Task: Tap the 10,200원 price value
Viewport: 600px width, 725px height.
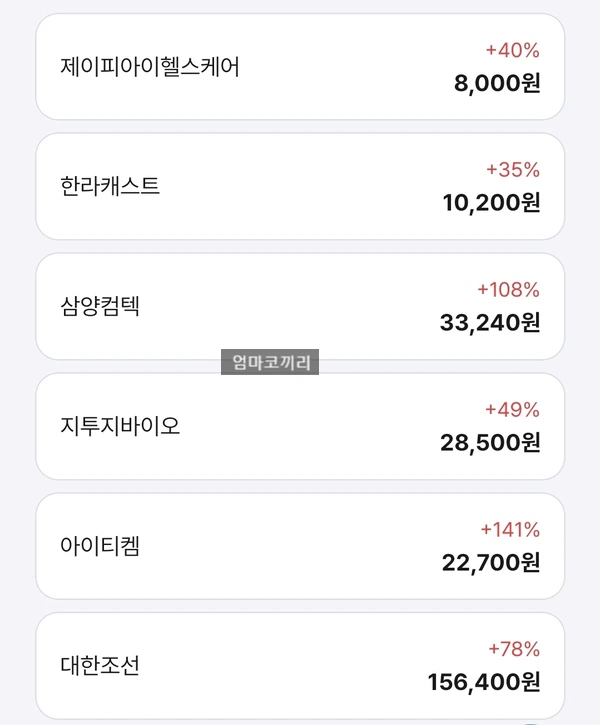Action: click(x=491, y=203)
